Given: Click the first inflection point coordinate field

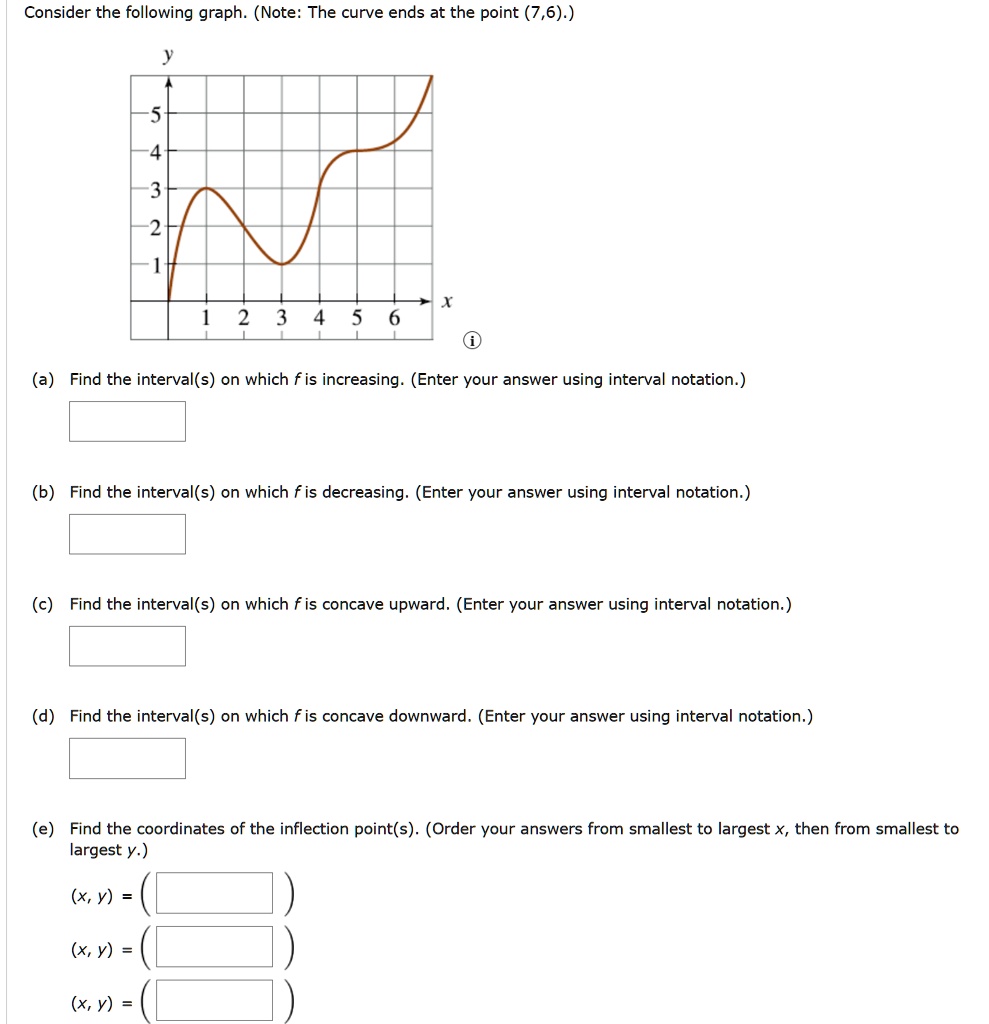Looking at the screenshot, I should (214, 893).
